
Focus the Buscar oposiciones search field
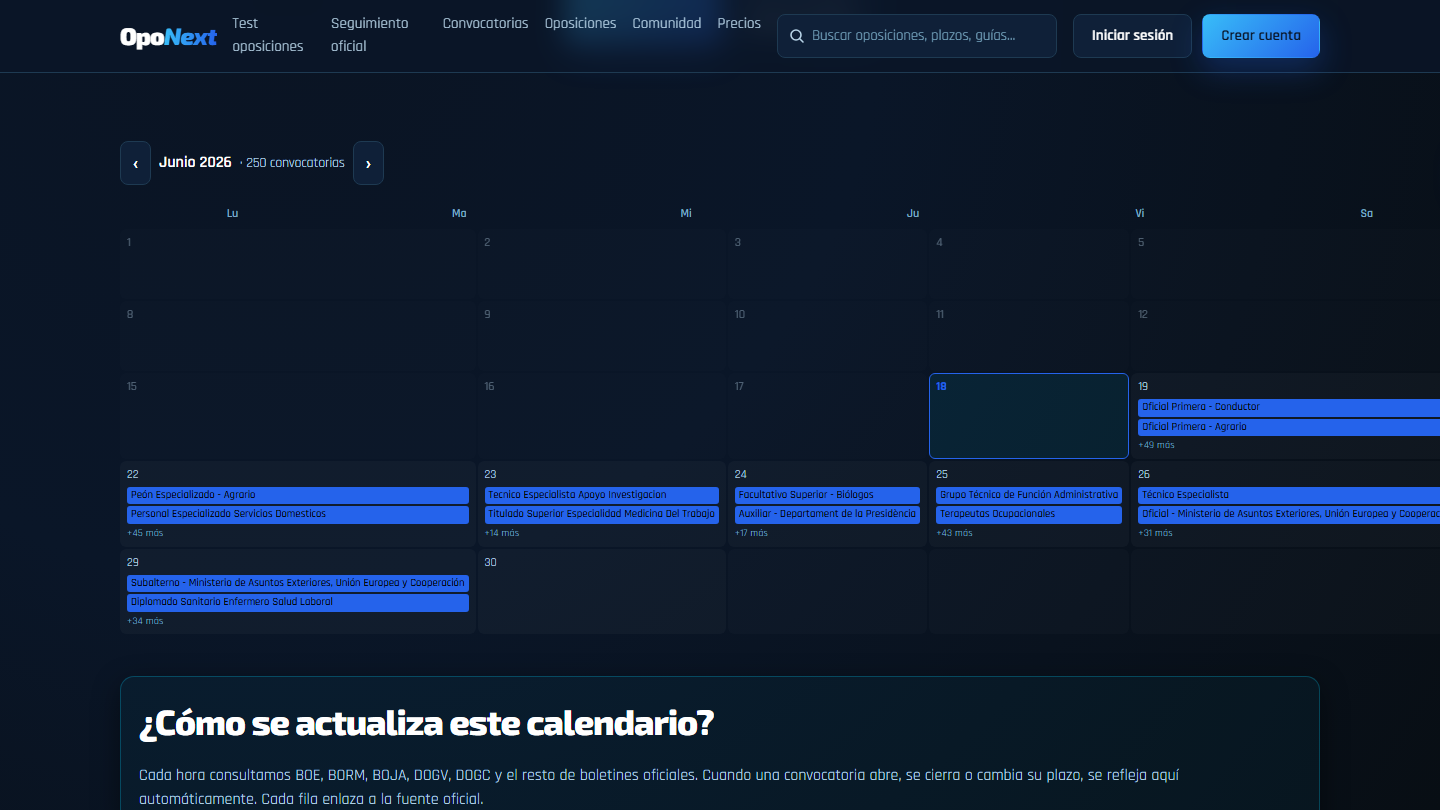[917, 36]
